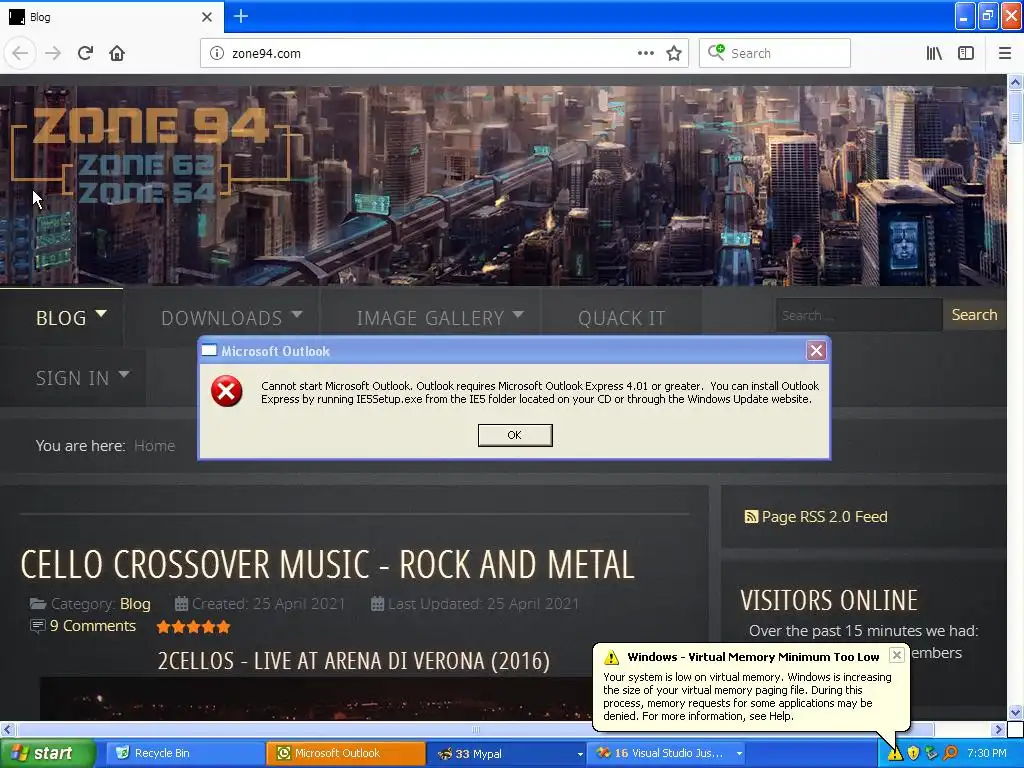
Task: Open the Page RSS 2.0 Feed
Action: click(824, 517)
